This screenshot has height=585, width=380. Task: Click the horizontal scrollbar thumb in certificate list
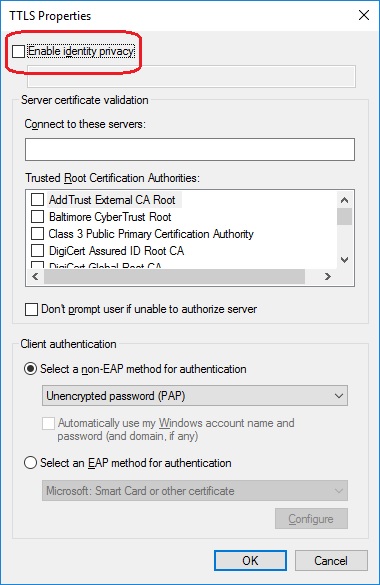point(174,276)
